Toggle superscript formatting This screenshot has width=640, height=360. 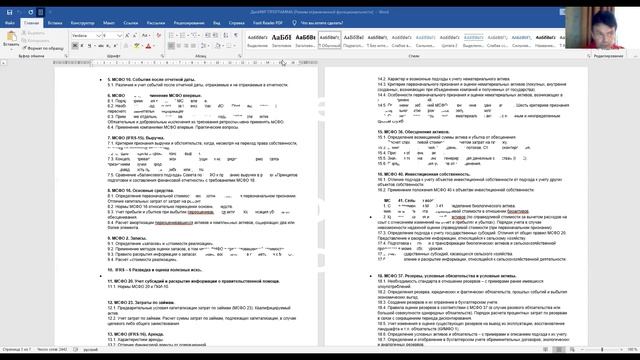[115, 46]
